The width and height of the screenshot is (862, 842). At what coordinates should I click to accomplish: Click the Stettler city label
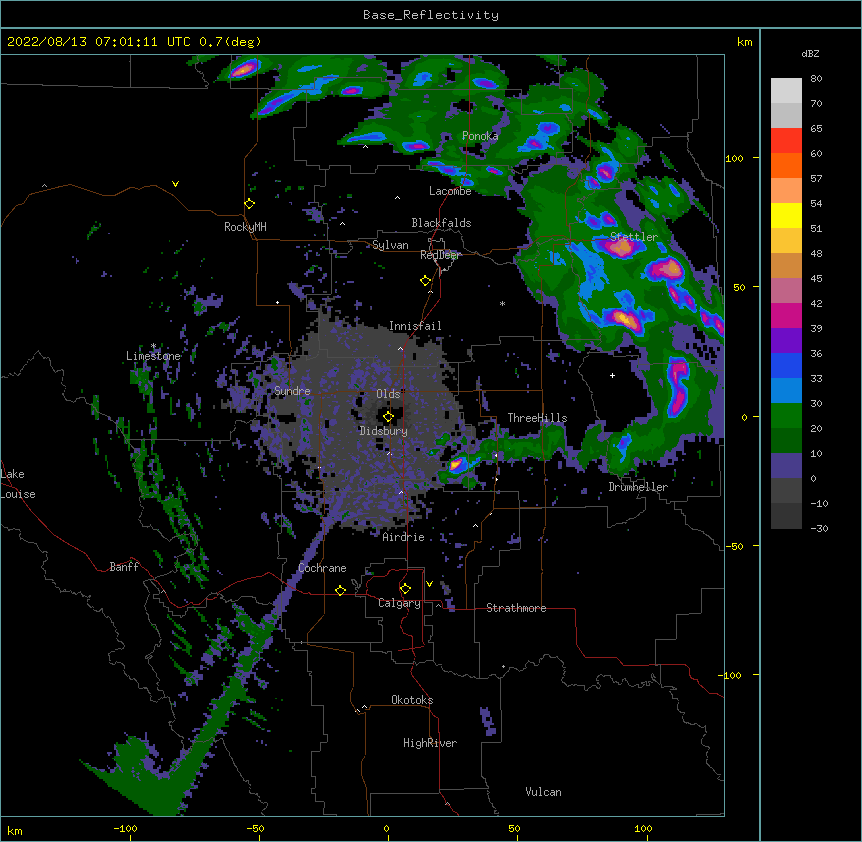click(x=634, y=237)
